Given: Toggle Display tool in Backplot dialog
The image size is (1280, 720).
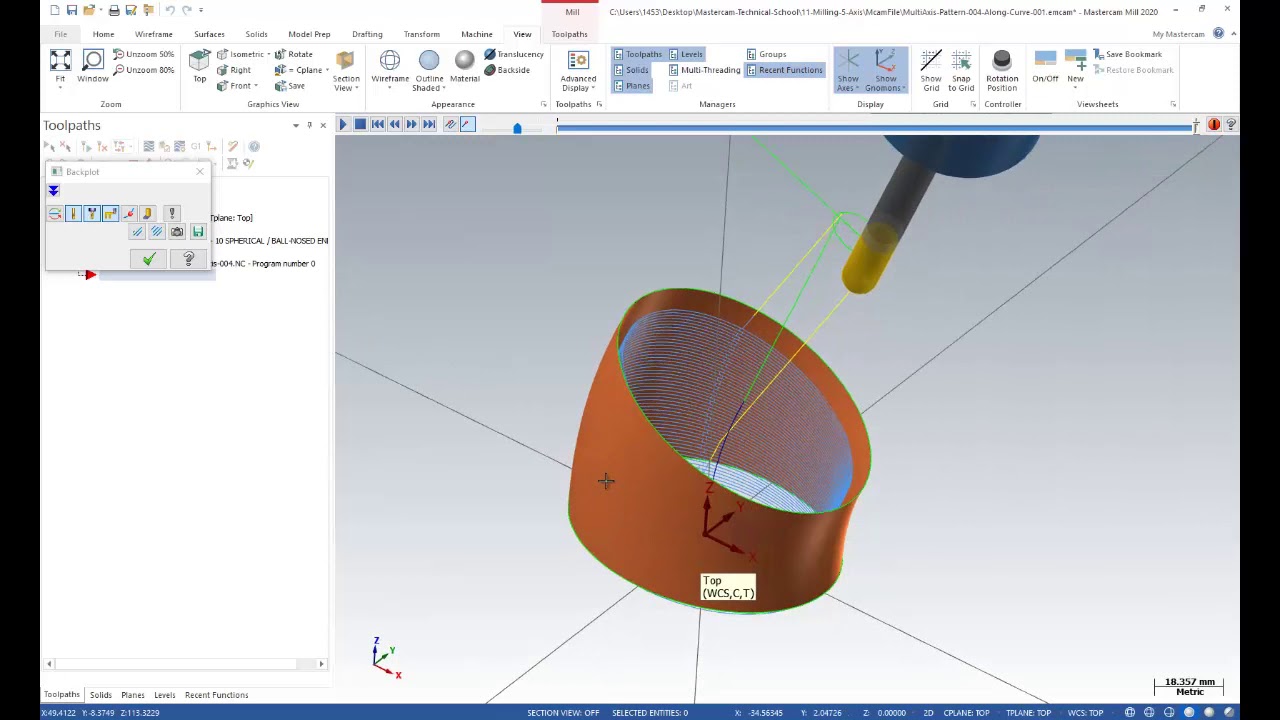Looking at the screenshot, I should [73, 213].
